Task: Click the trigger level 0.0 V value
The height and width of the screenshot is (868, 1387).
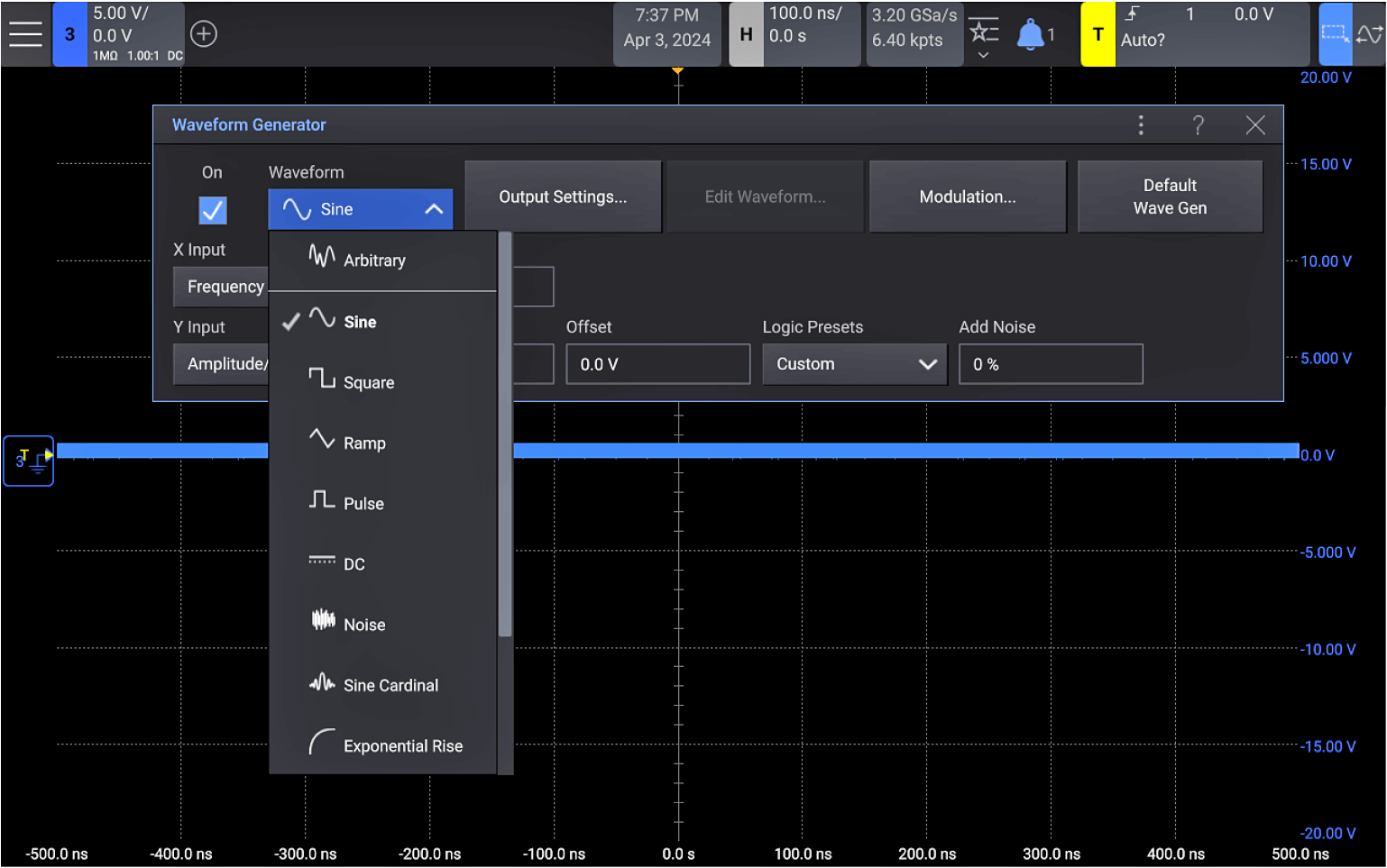Action: click(x=1254, y=14)
